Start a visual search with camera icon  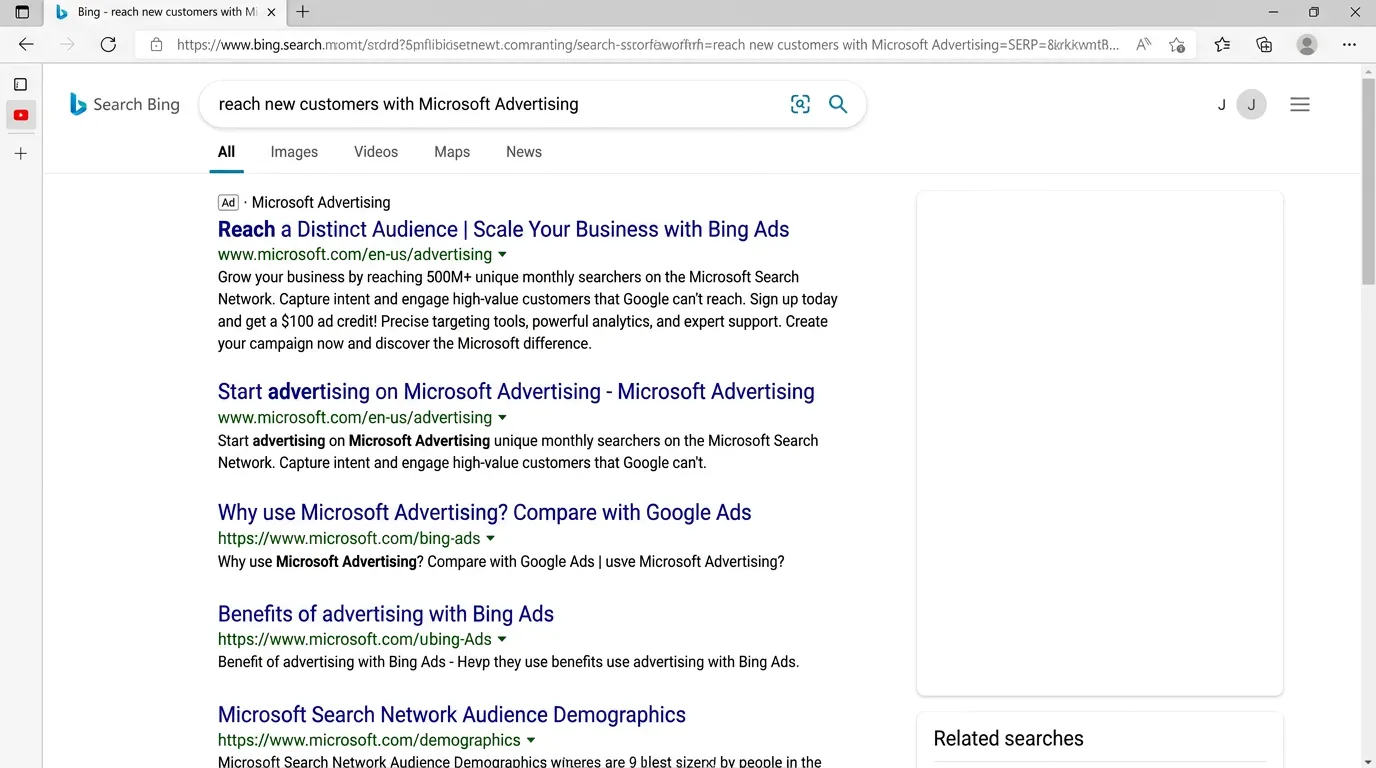click(x=800, y=104)
